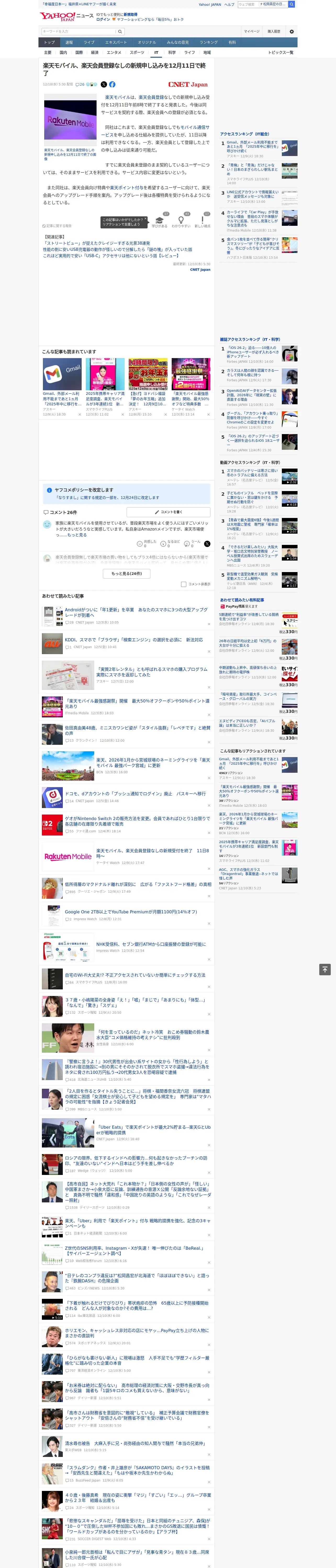Click the Yahoo! JAPAN logo
Screen dimensions: 336x1568
57,17
